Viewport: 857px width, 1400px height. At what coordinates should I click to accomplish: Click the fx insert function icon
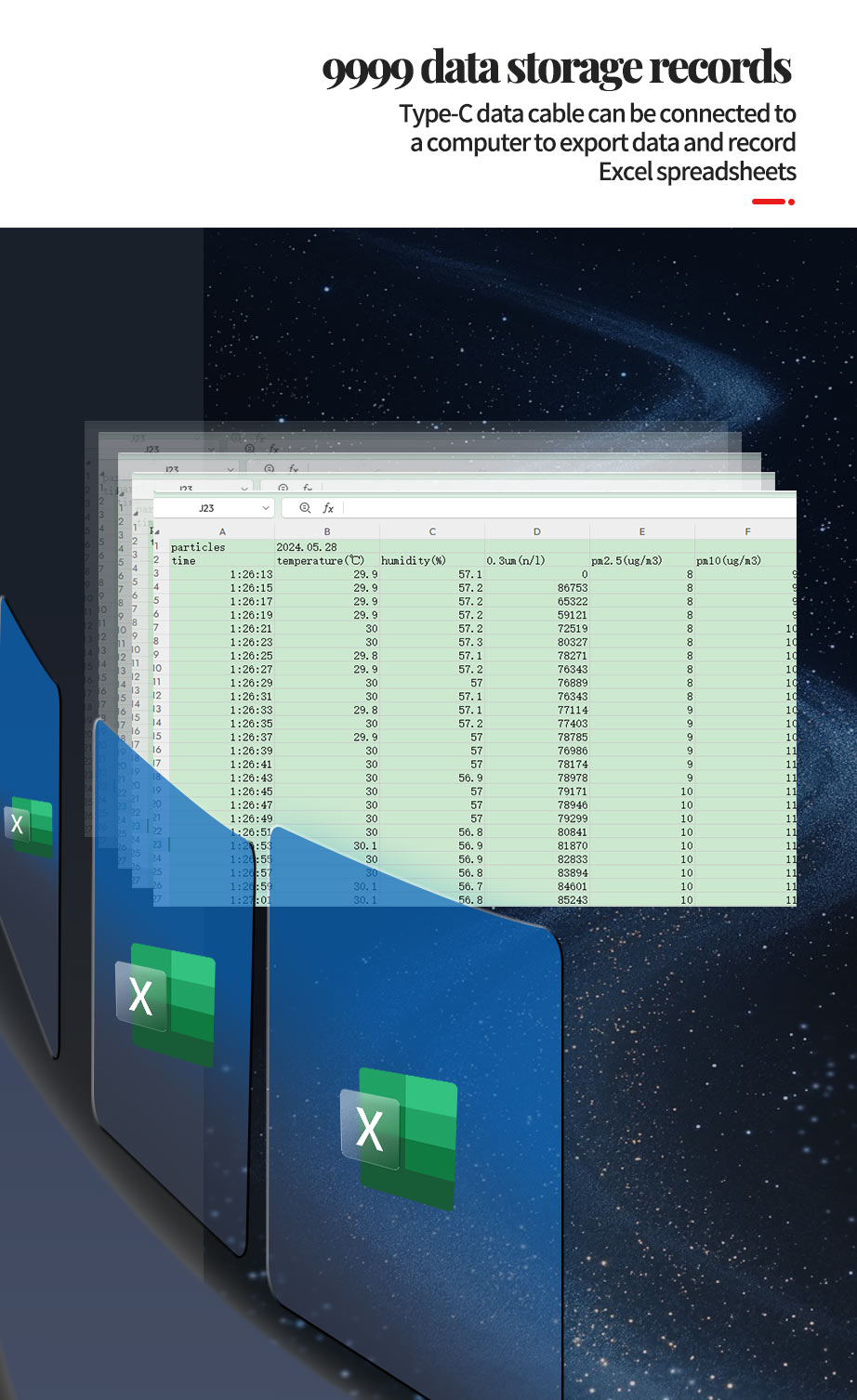pyautogui.click(x=328, y=508)
